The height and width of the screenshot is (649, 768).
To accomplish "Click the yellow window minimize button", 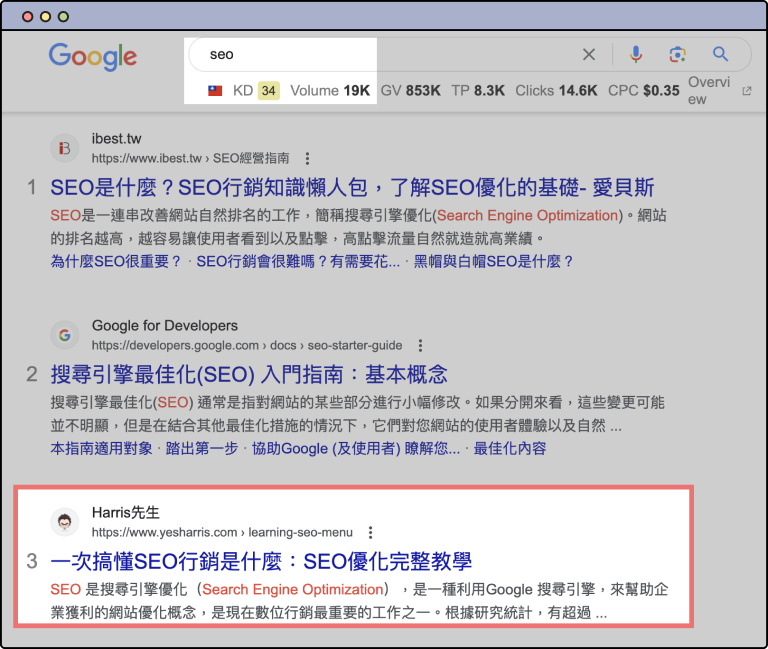I will (x=46, y=17).
